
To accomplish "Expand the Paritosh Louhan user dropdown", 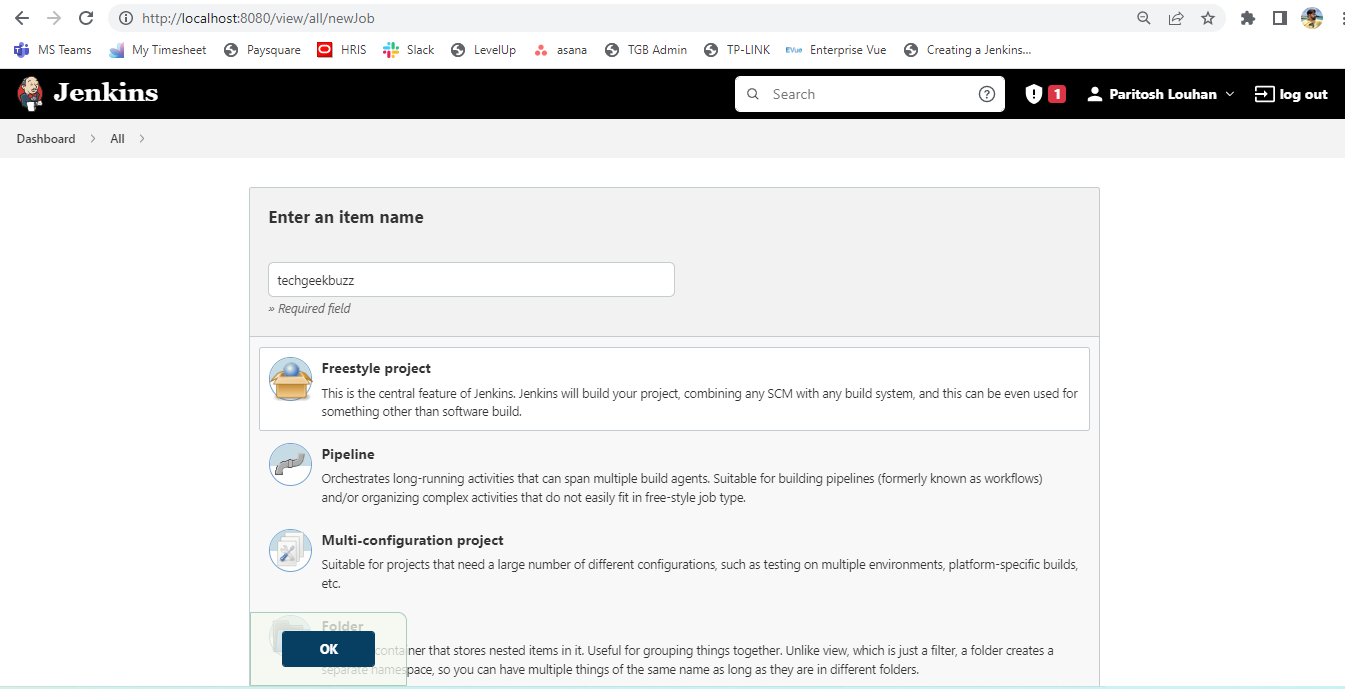I will tap(1230, 94).
